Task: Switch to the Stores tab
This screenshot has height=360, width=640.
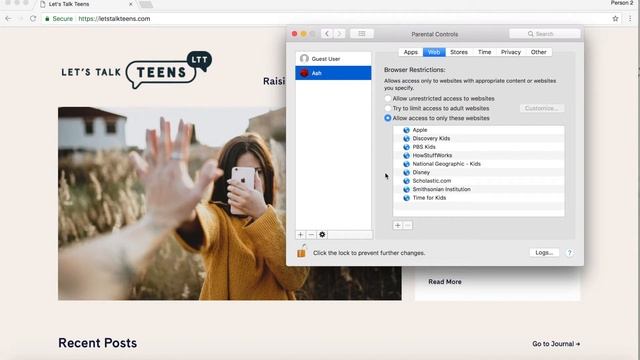Action: [x=459, y=52]
